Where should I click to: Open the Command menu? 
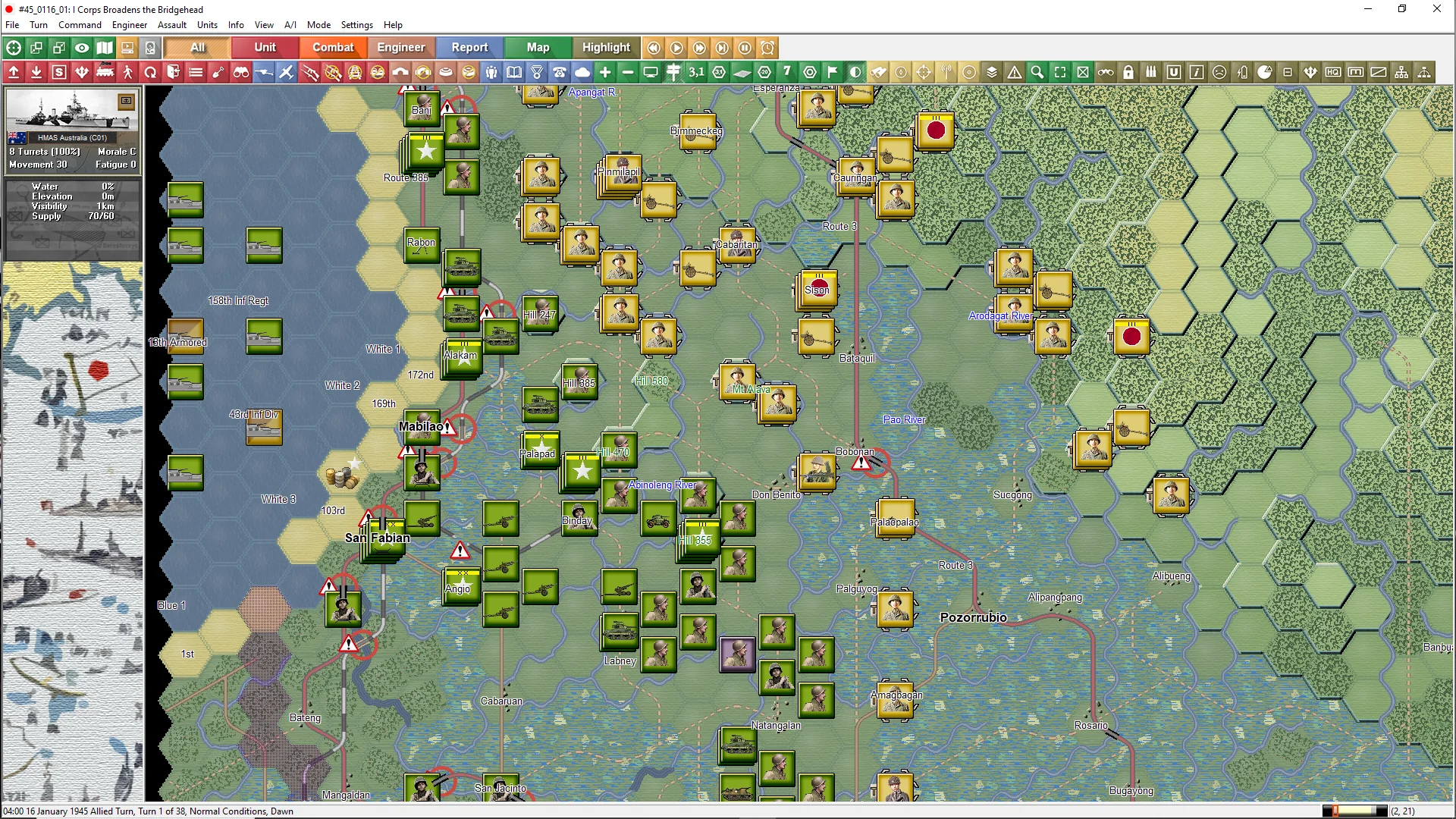pos(80,25)
